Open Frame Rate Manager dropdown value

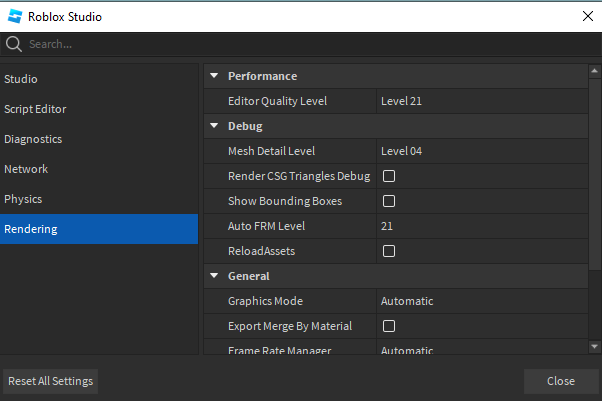482,348
